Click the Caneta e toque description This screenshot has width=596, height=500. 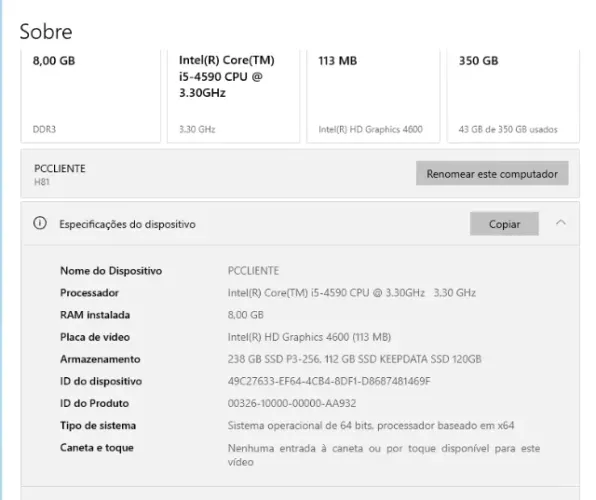pyautogui.click(x=384, y=455)
